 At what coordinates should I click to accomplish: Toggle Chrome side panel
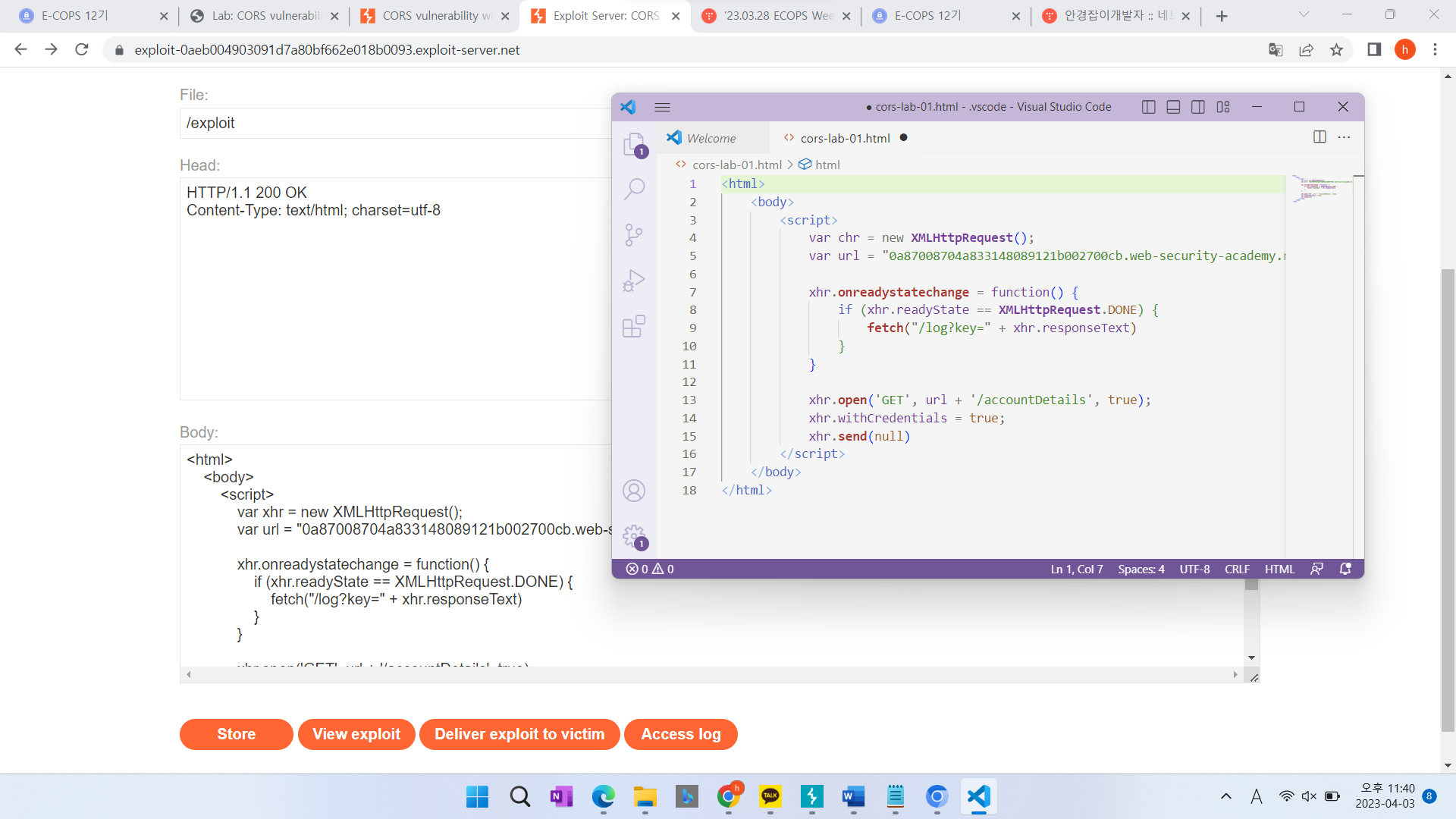[x=1374, y=49]
